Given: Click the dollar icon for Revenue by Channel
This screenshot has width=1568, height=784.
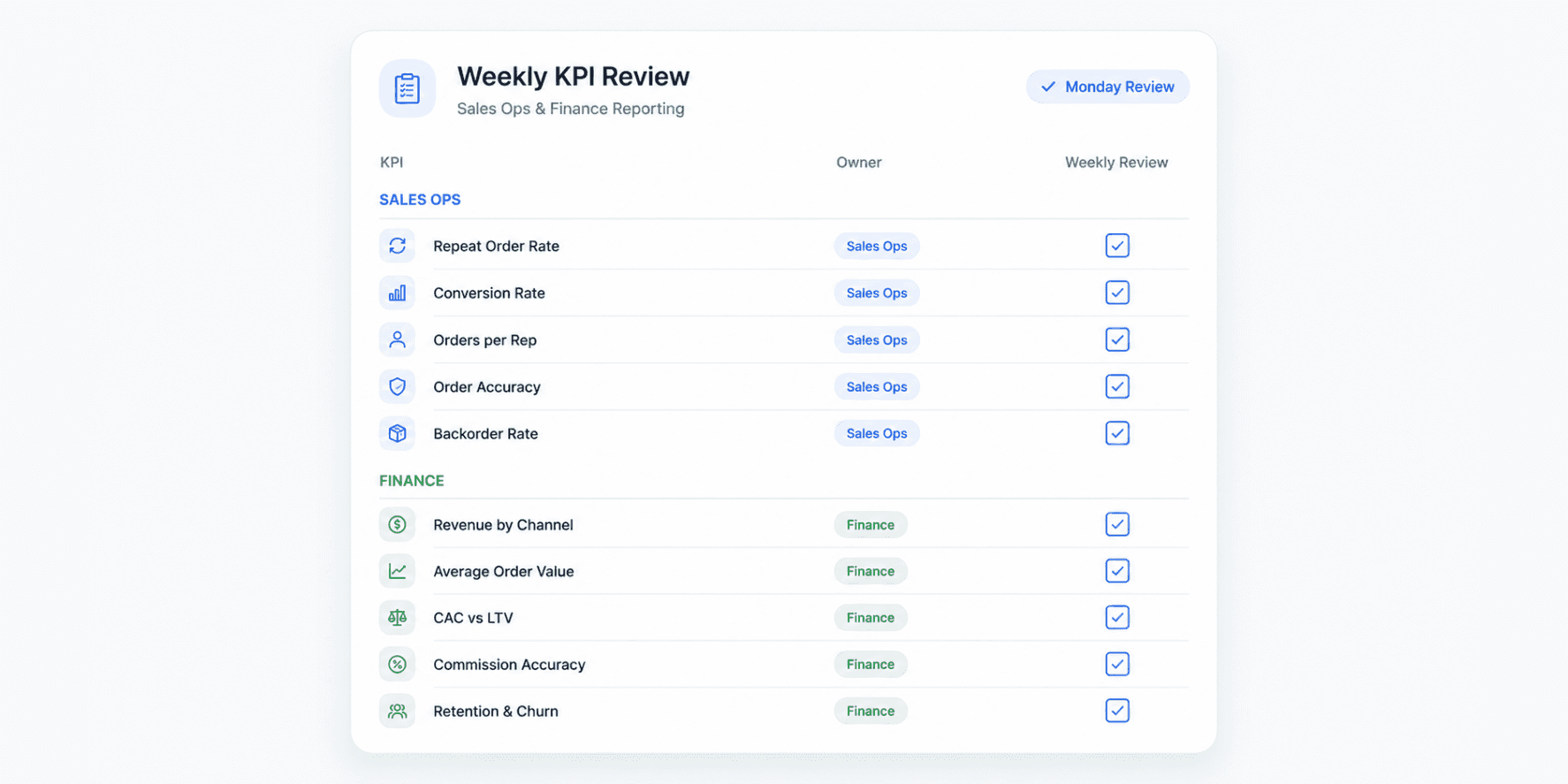Looking at the screenshot, I should click(x=397, y=524).
